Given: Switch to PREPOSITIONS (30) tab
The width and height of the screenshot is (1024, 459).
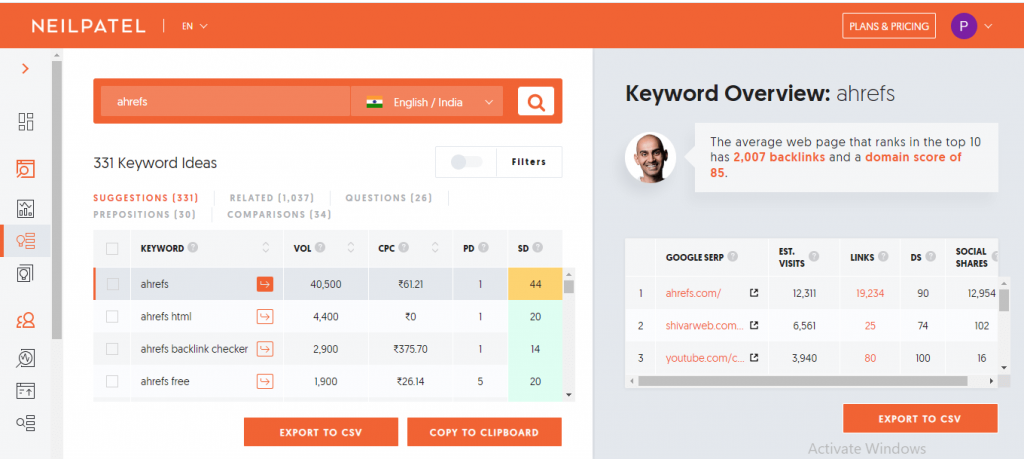Looking at the screenshot, I should pyautogui.click(x=144, y=214).
